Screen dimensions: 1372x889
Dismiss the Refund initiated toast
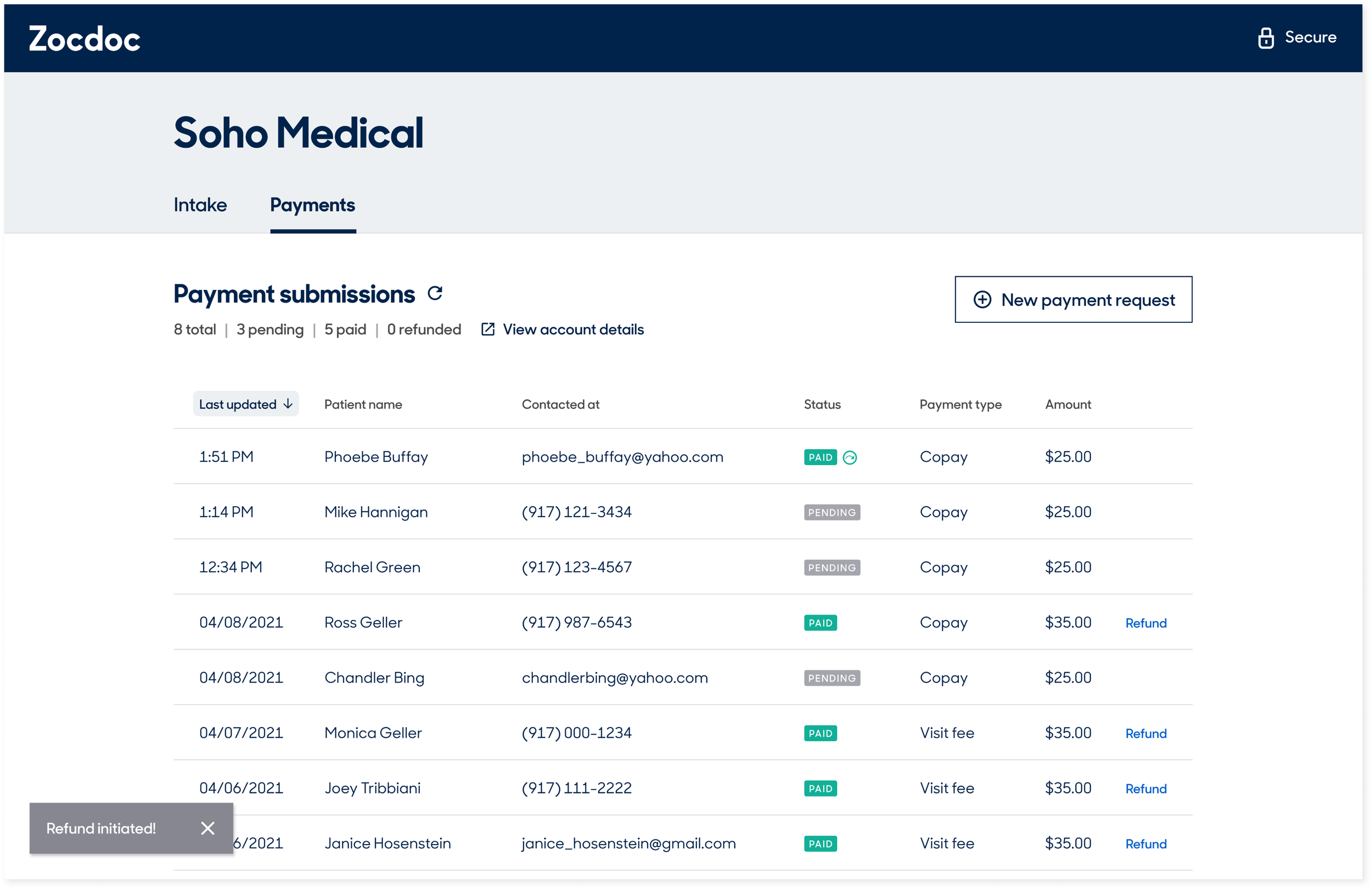(x=207, y=829)
